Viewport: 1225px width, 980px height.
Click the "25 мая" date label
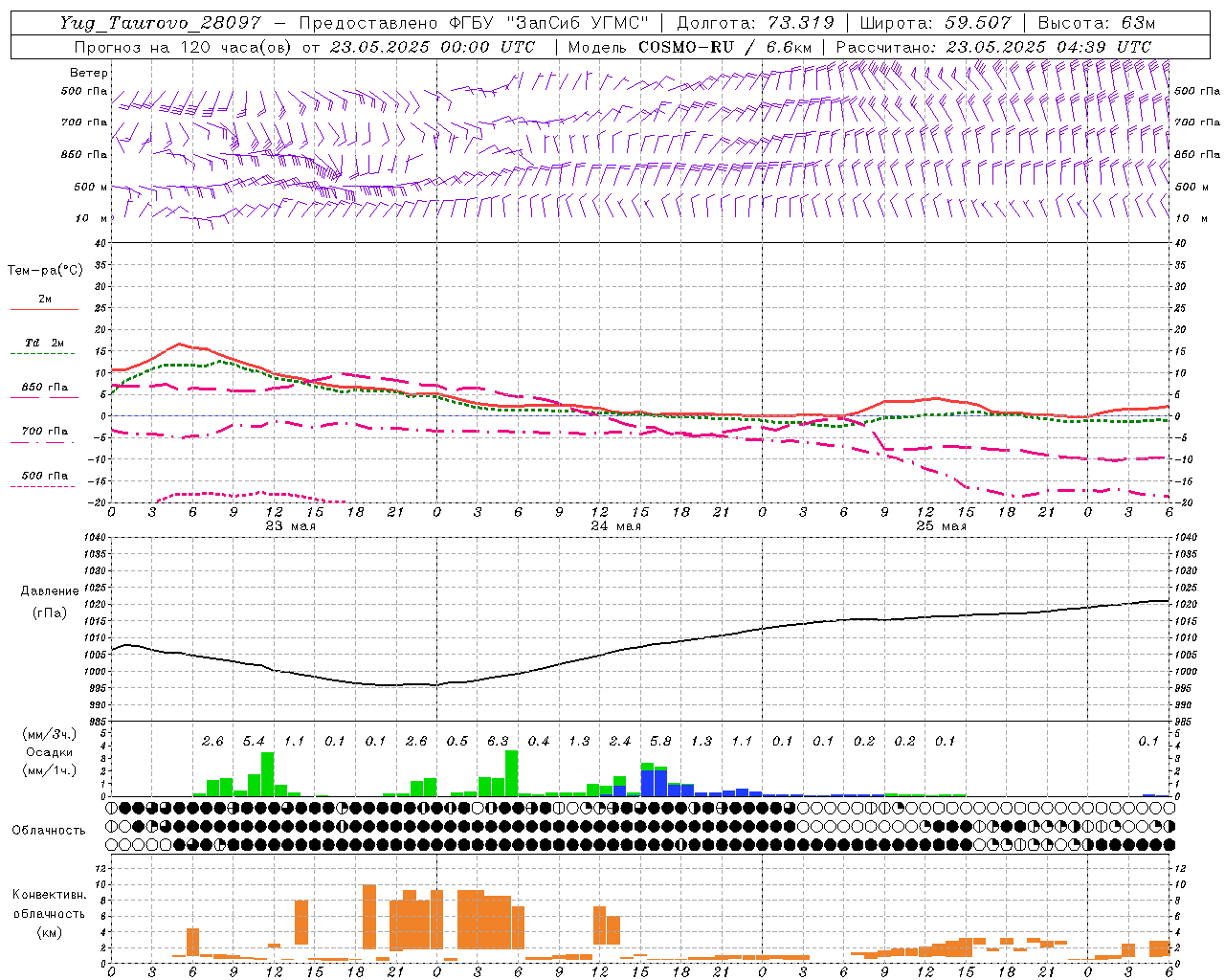point(941,526)
